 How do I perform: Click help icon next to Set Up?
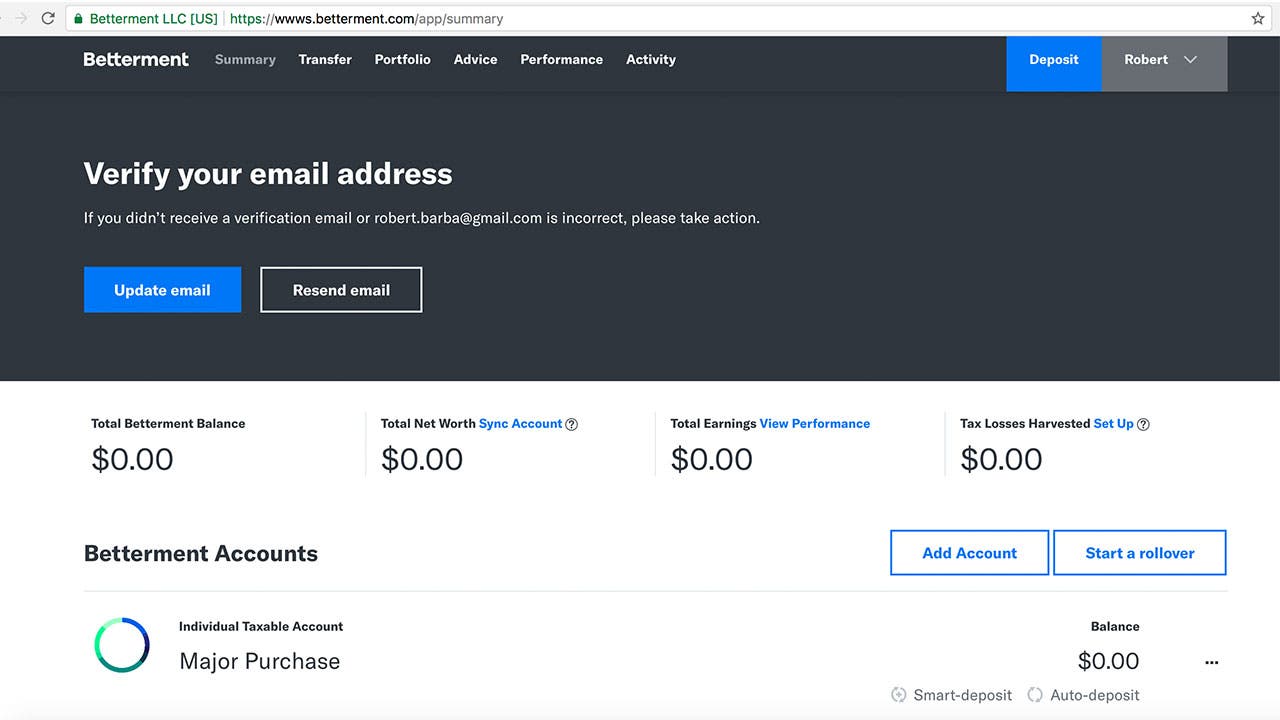(x=1144, y=424)
